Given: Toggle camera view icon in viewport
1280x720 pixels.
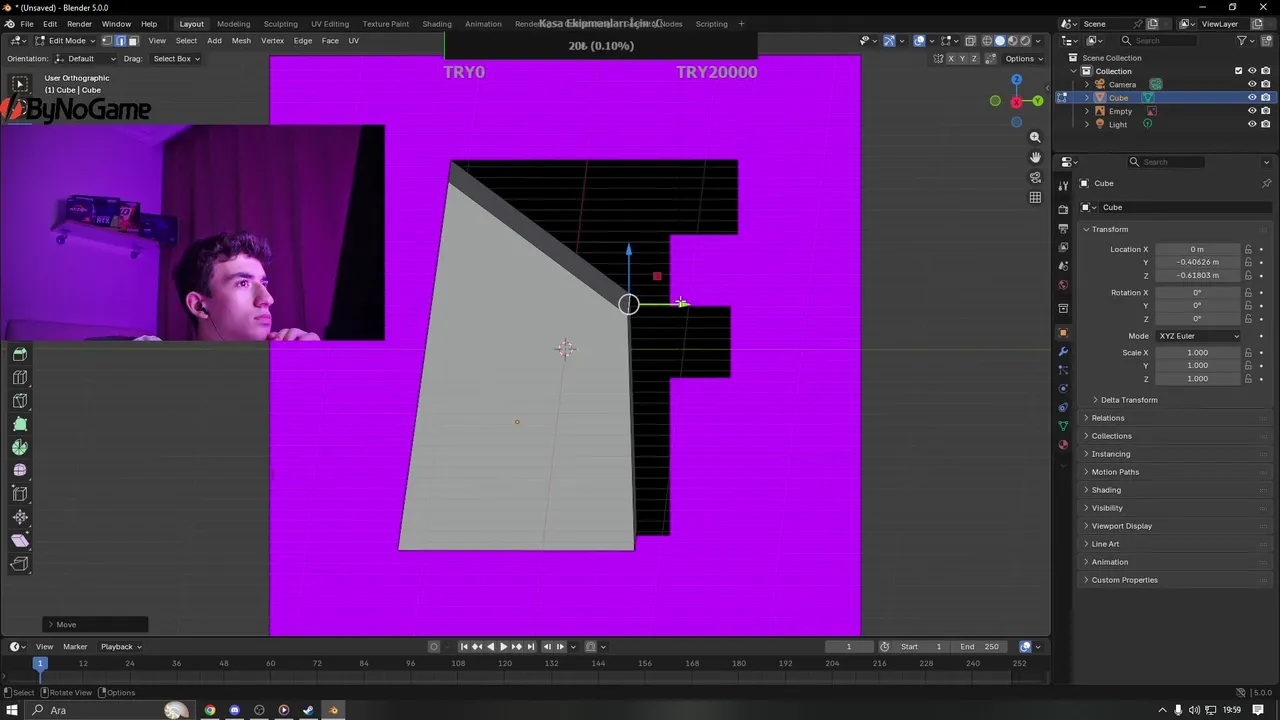Looking at the screenshot, I should [1035, 177].
